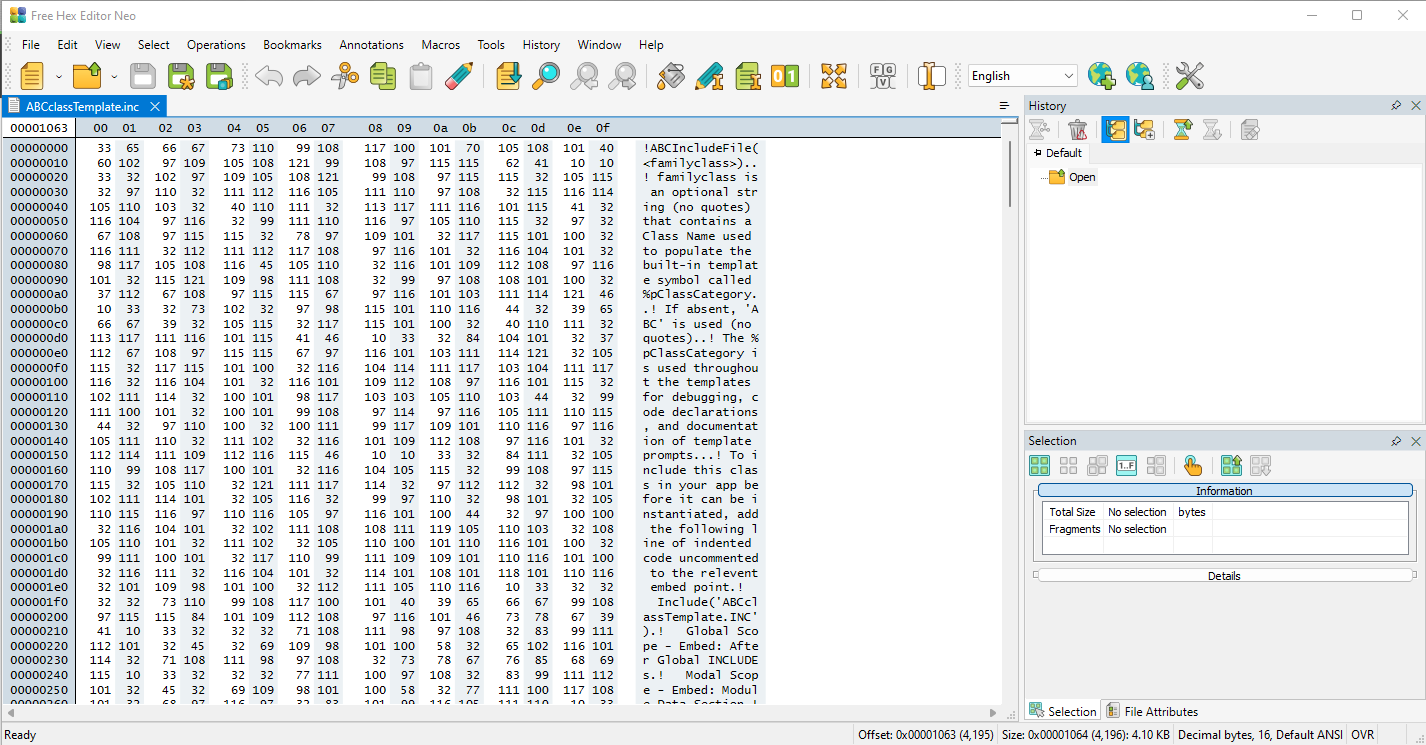The width and height of the screenshot is (1426, 745).
Task: Open the Bookmarks menu
Action: [292, 45]
